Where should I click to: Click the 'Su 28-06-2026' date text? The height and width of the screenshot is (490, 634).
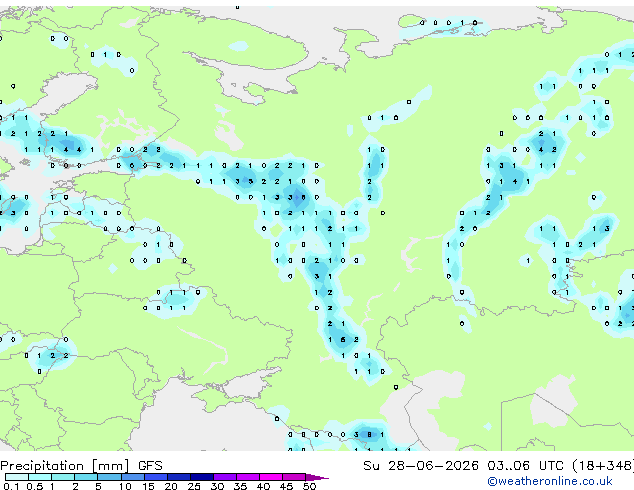[x=421, y=466]
